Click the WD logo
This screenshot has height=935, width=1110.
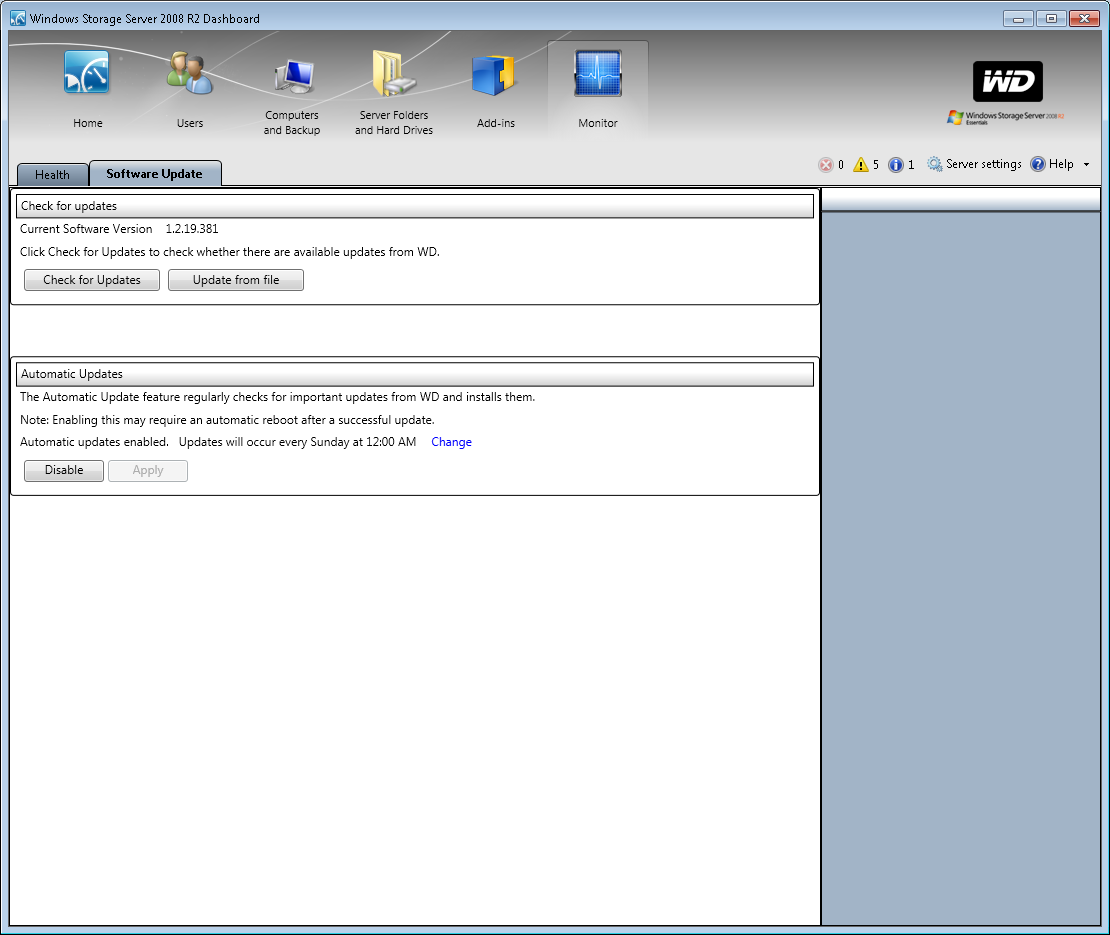click(1007, 81)
